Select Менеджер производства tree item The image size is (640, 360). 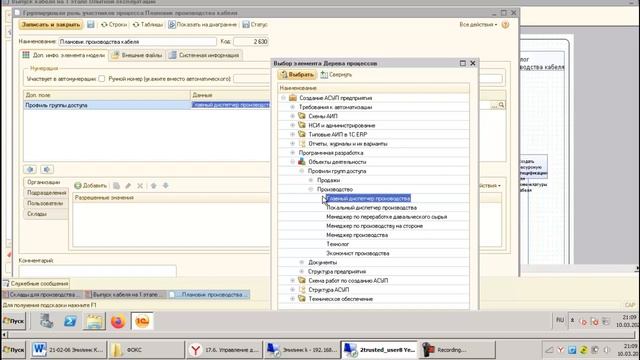[x=357, y=235]
